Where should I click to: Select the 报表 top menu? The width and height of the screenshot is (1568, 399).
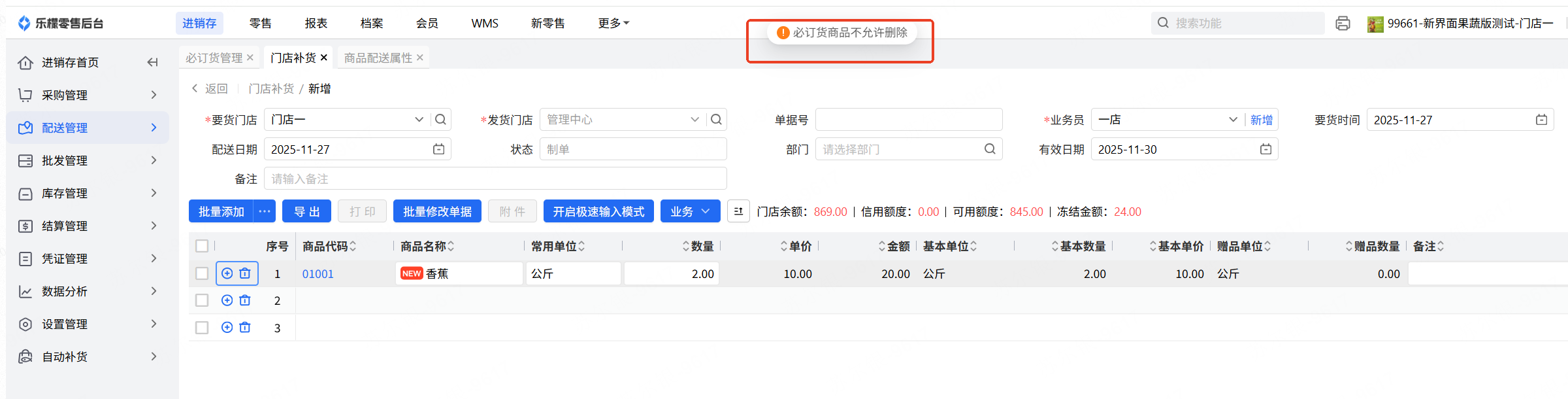pos(316,24)
